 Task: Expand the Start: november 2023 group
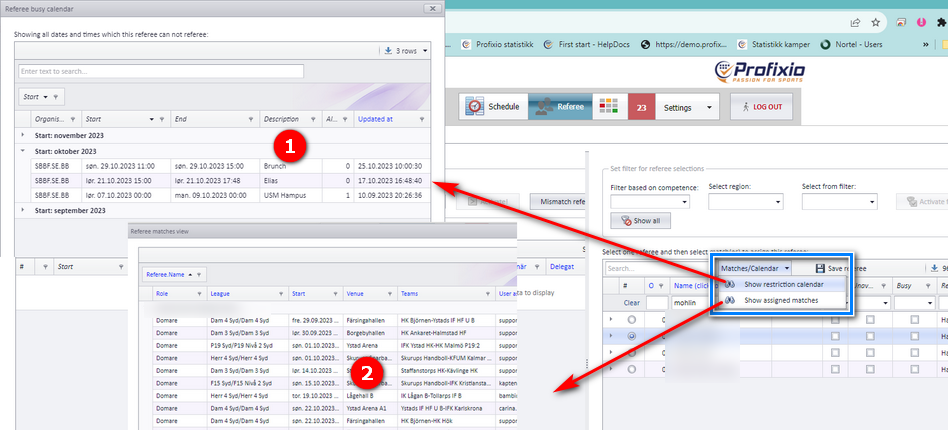(24, 135)
